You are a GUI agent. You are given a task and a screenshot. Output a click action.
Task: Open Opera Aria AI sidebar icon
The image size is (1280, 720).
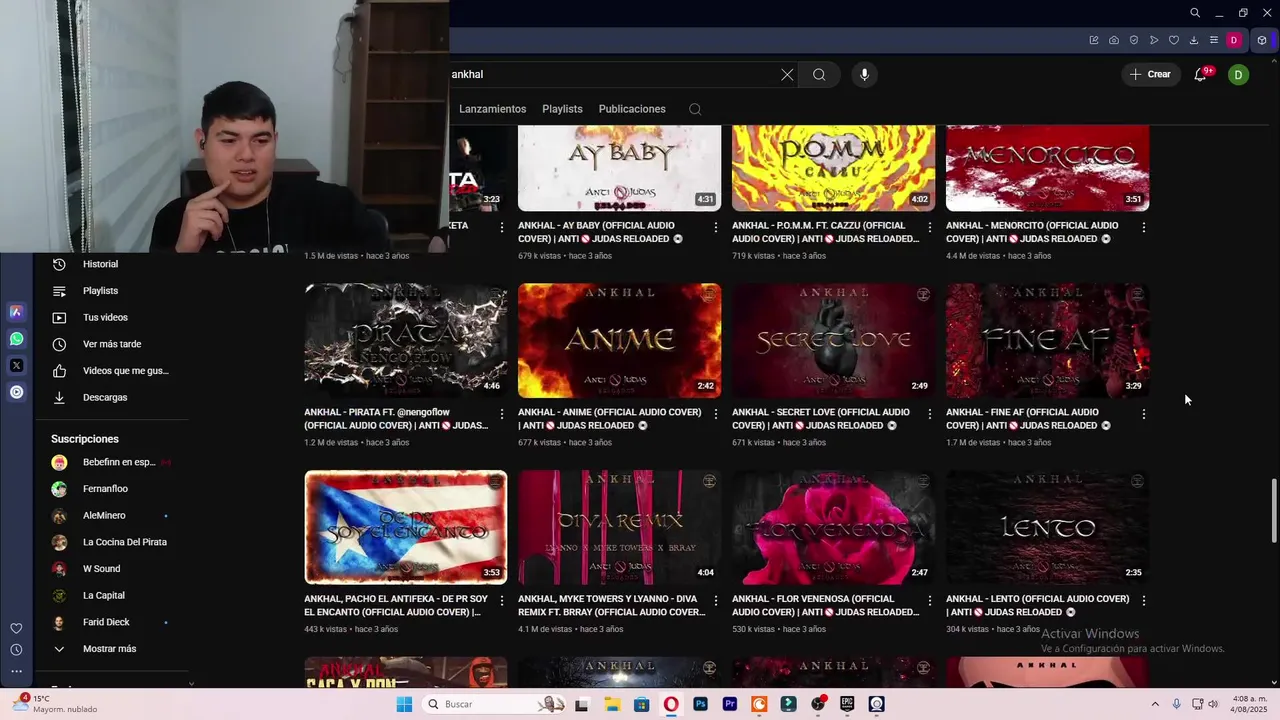(x=16, y=312)
